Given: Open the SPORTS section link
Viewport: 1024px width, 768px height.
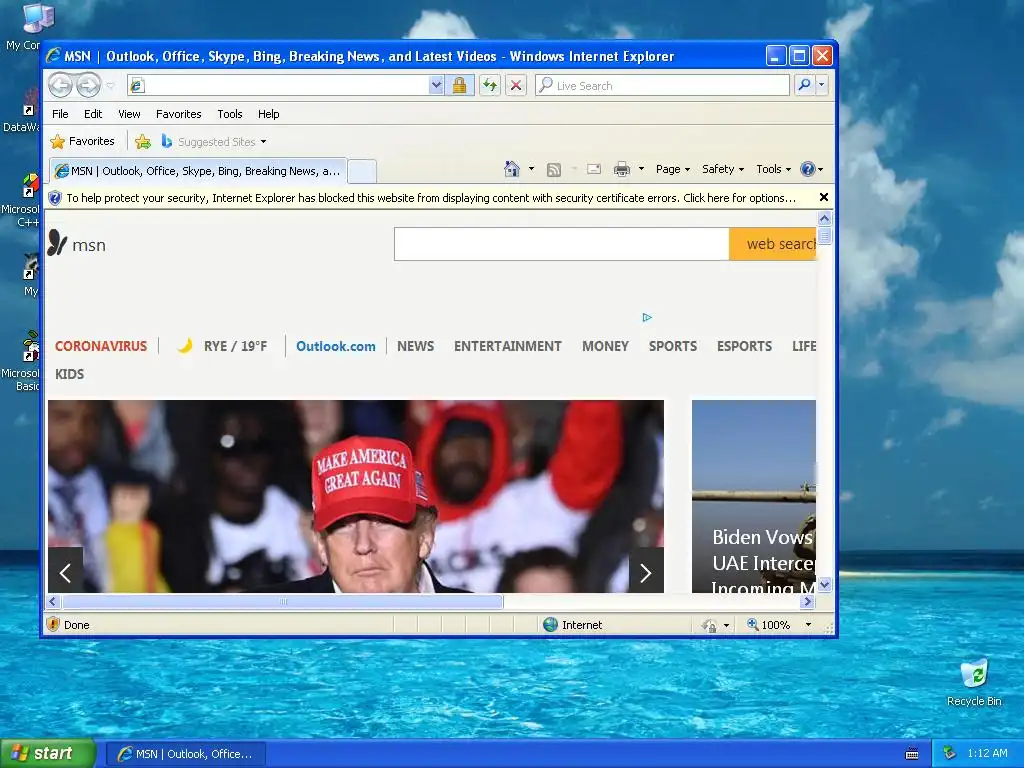Looking at the screenshot, I should (673, 346).
